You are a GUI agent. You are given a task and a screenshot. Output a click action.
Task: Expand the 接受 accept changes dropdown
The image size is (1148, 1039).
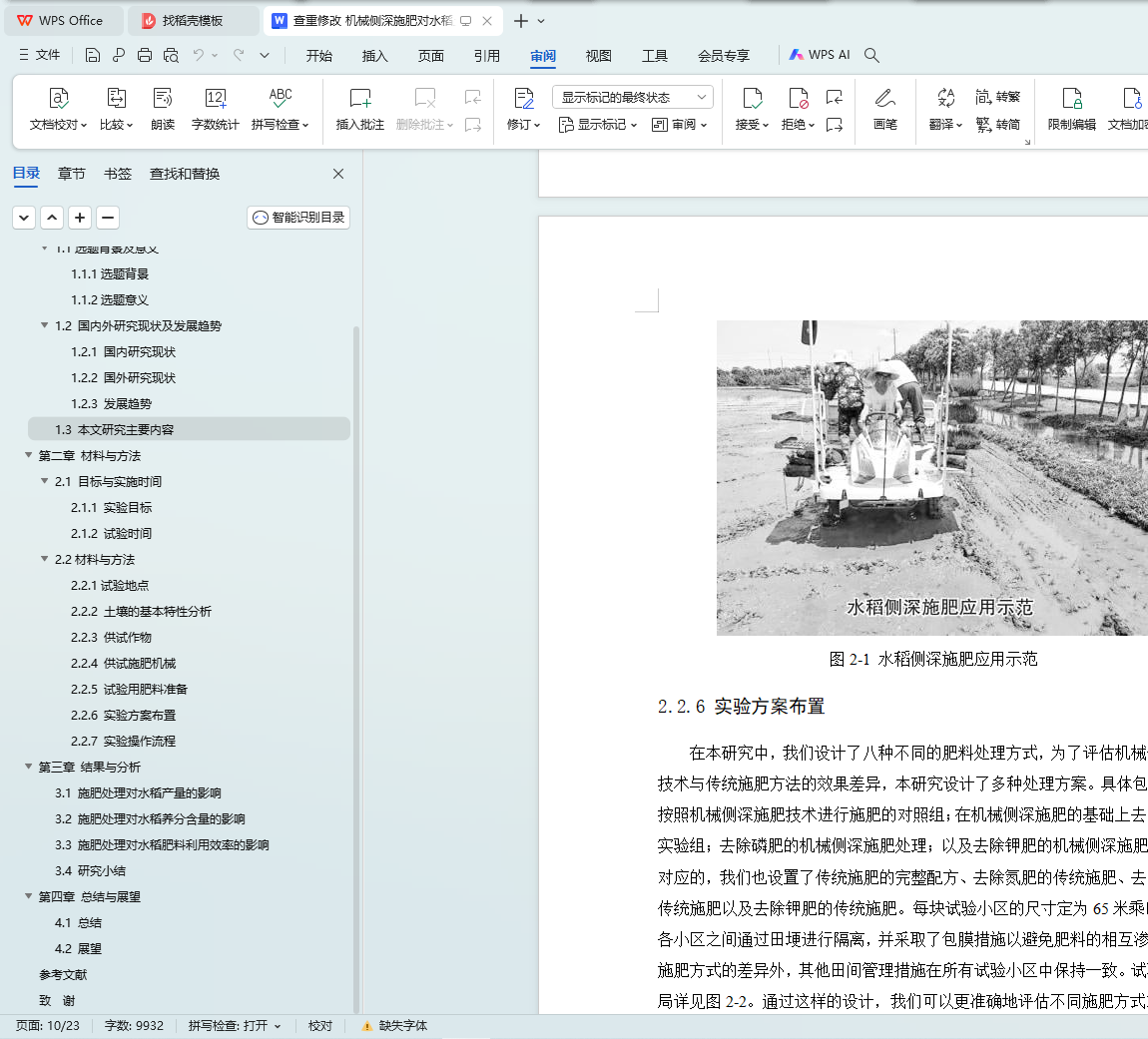pos(766,126)
